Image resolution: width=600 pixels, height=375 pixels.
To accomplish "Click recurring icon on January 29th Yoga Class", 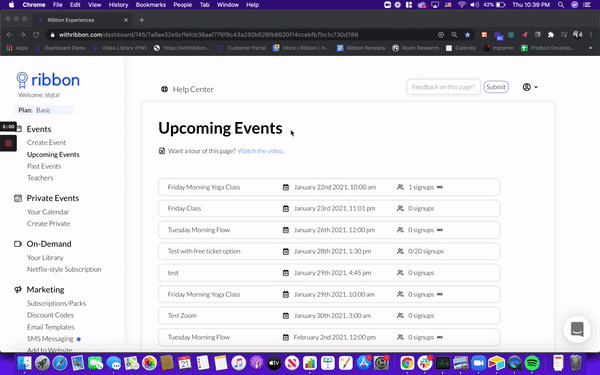I will [440, 294].
